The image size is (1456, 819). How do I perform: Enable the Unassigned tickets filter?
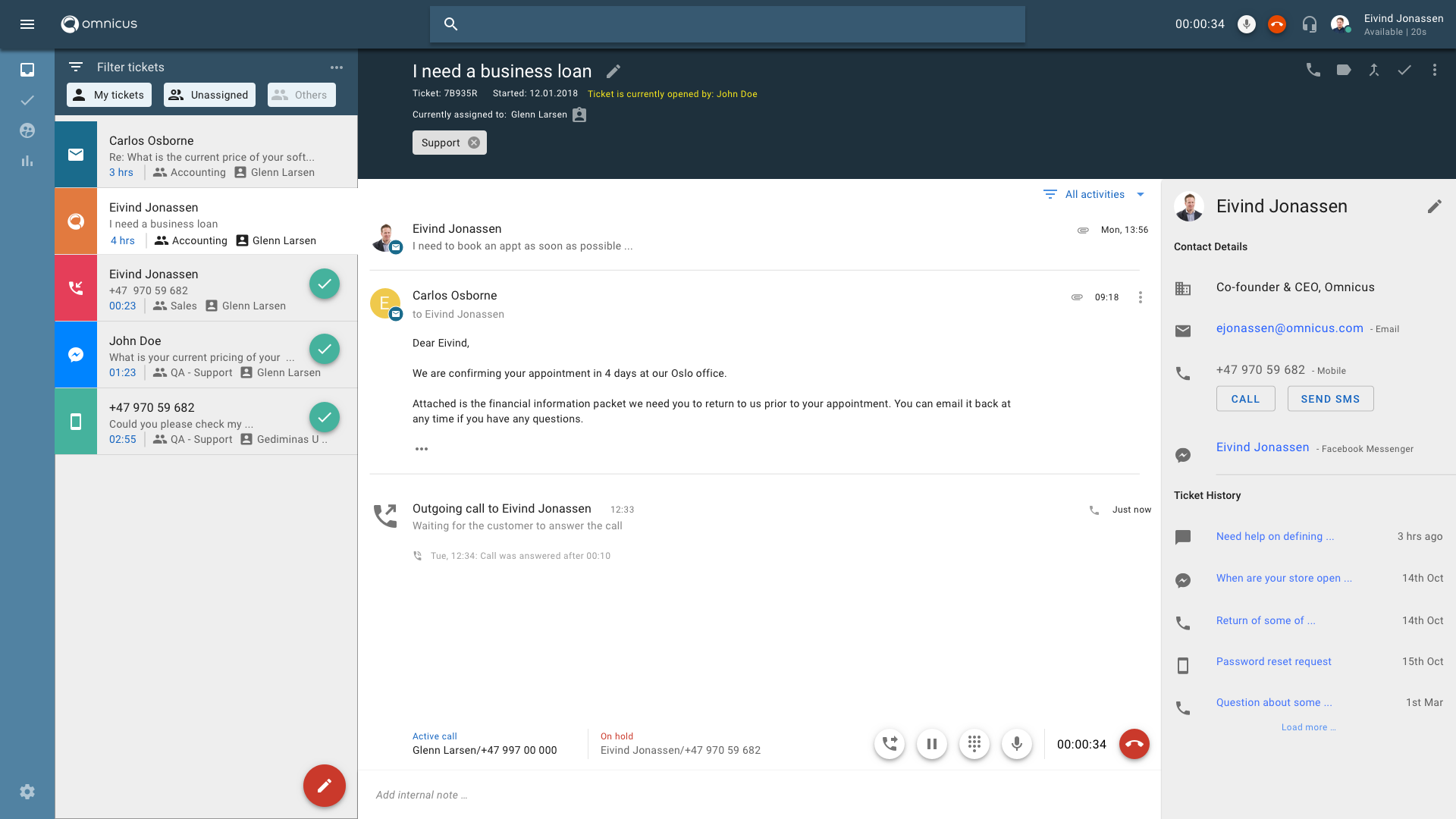(x=209, y=95)
